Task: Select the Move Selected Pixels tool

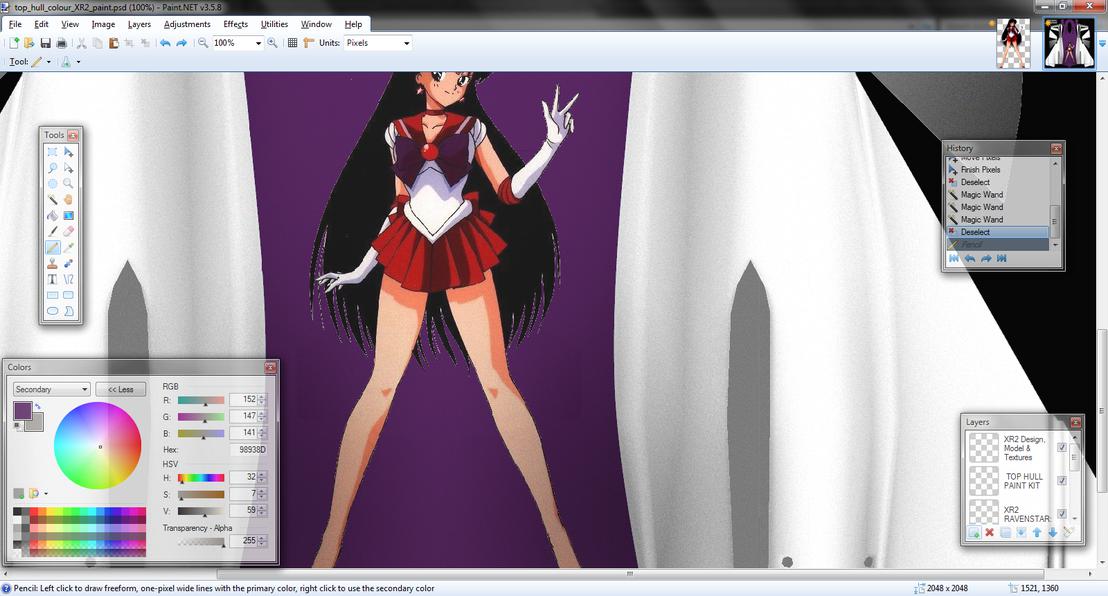Action: (x=69, y=152)
